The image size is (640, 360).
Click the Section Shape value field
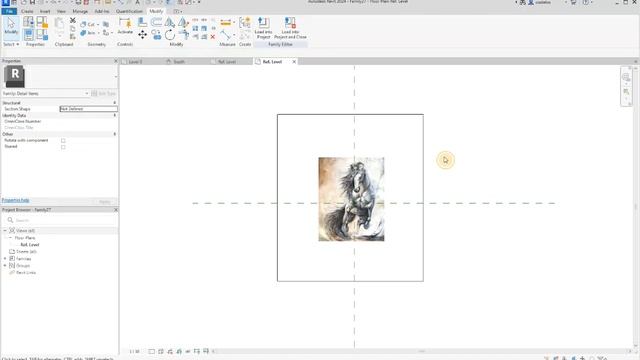coord(89,109)
